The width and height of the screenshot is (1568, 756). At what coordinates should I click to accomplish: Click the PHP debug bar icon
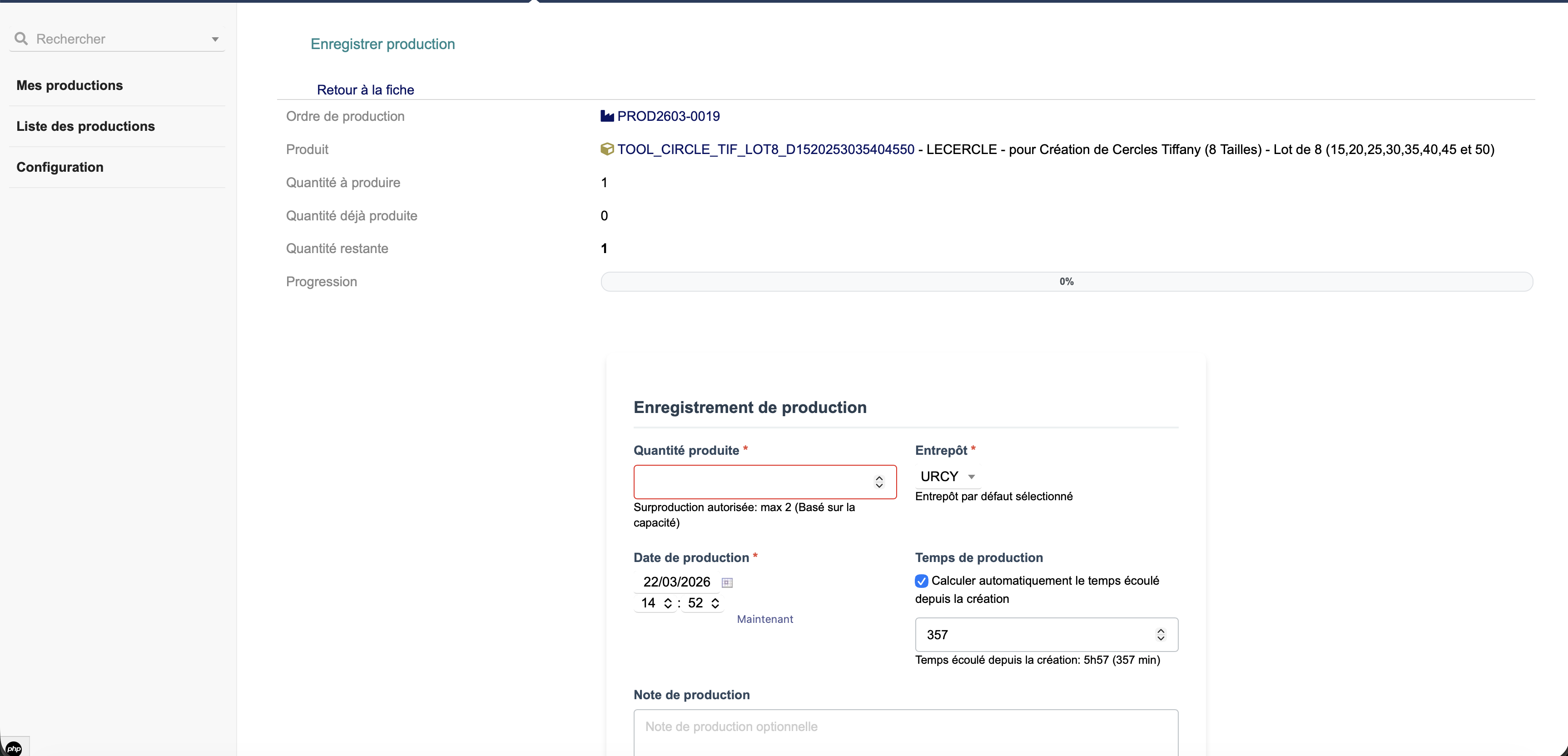click(x=13, y=748)
